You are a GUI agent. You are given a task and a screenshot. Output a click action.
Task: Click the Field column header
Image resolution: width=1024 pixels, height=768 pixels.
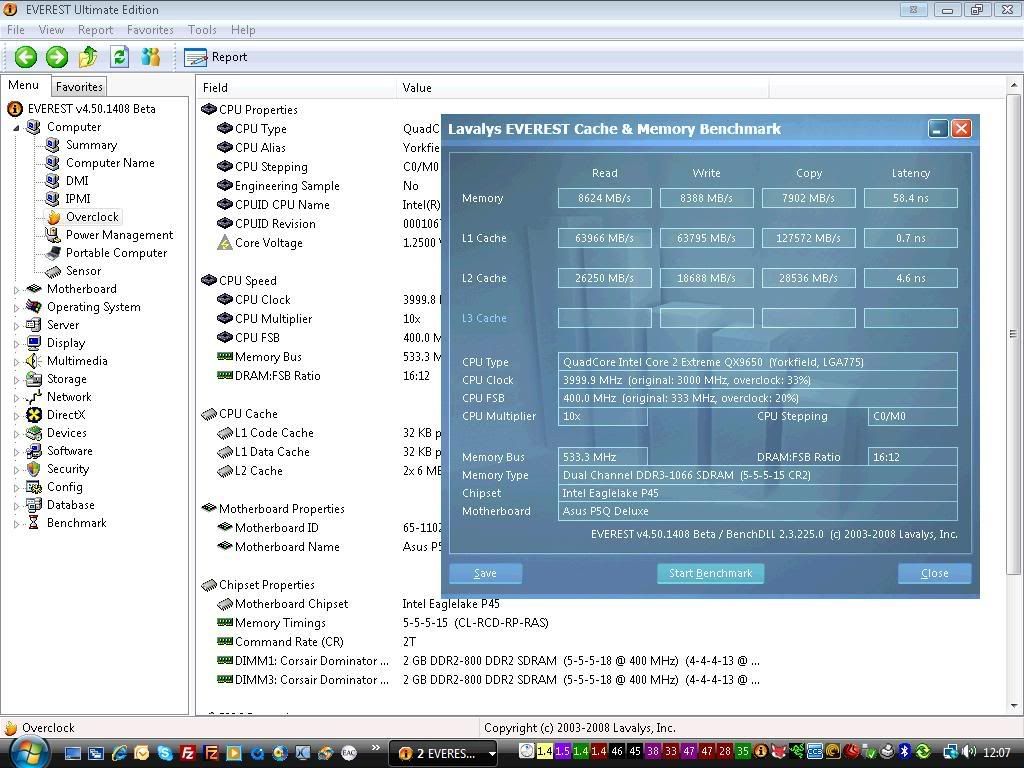pos(296,88)
